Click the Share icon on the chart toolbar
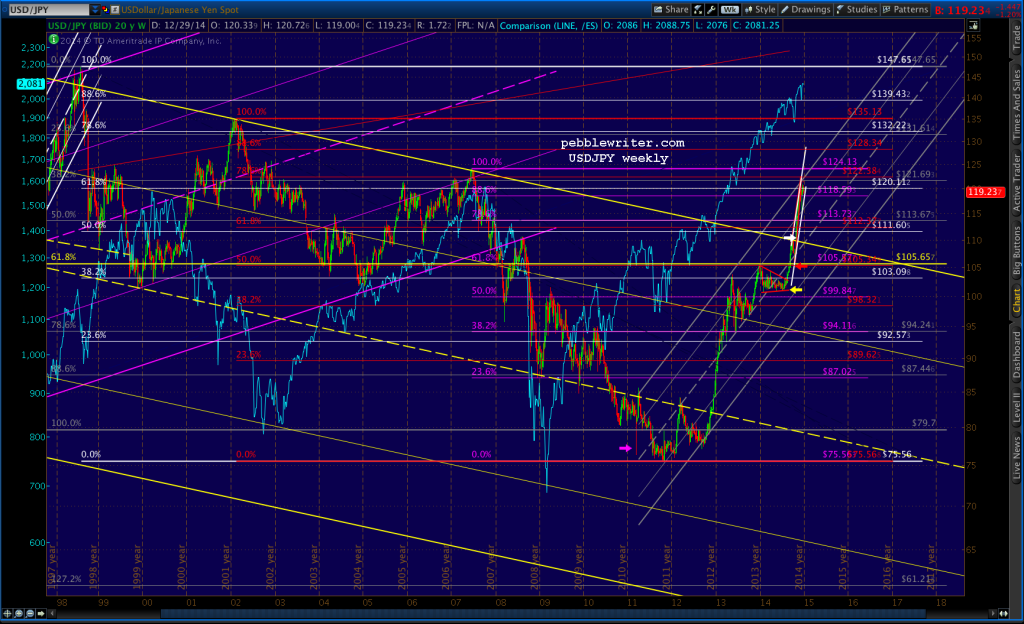 (658, 7)
